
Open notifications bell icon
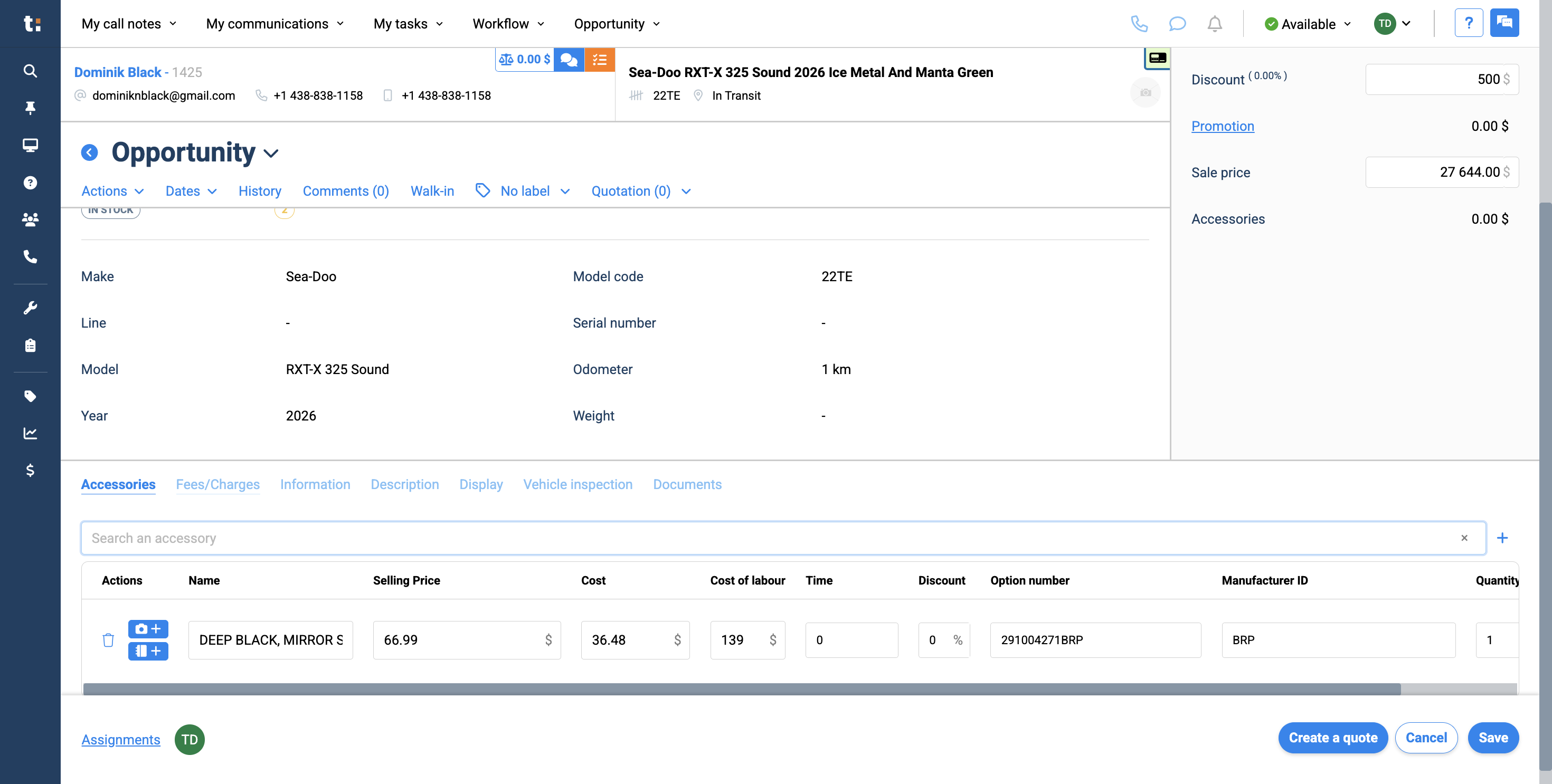coord(1214,24)
